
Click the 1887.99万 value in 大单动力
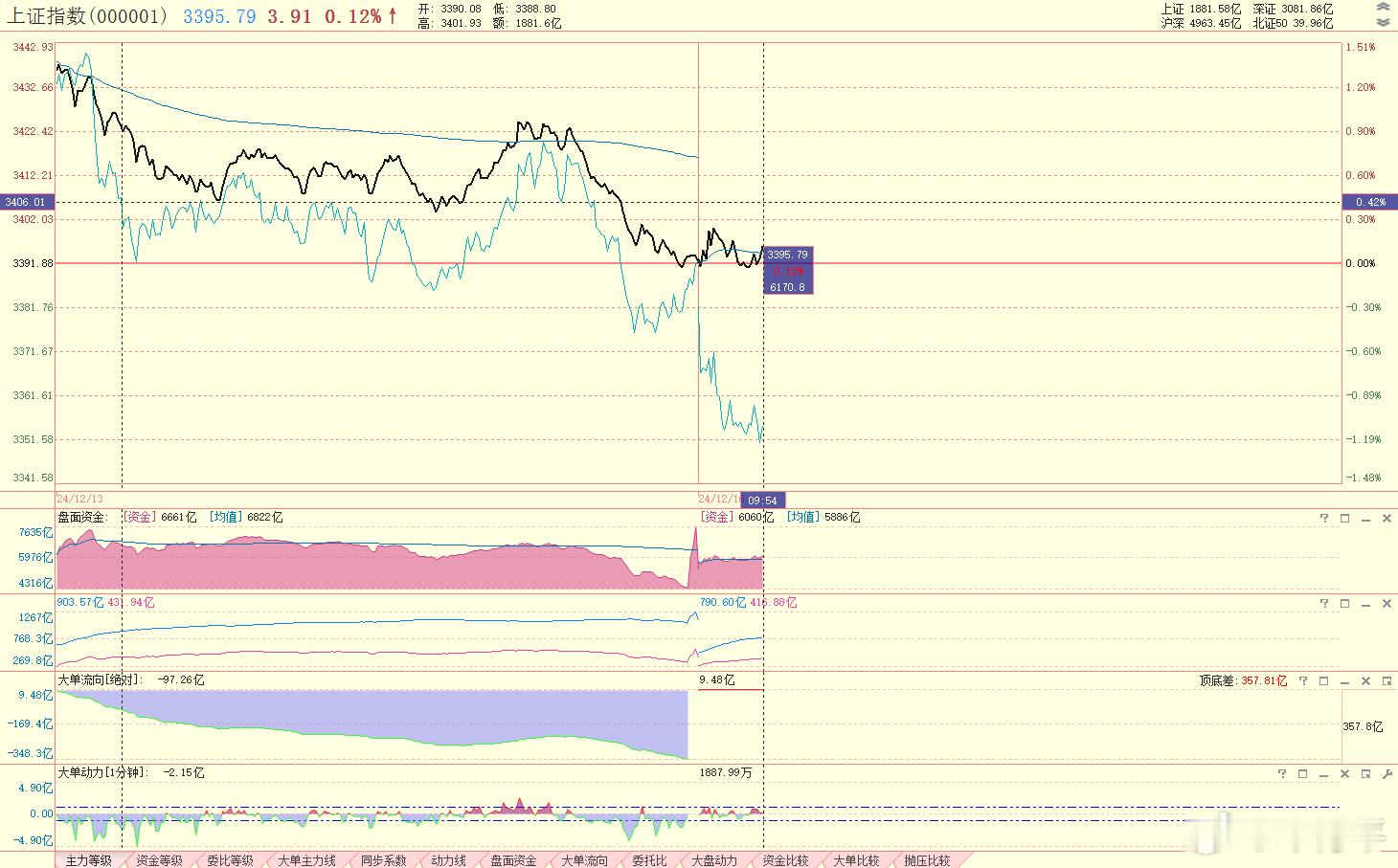726,772
